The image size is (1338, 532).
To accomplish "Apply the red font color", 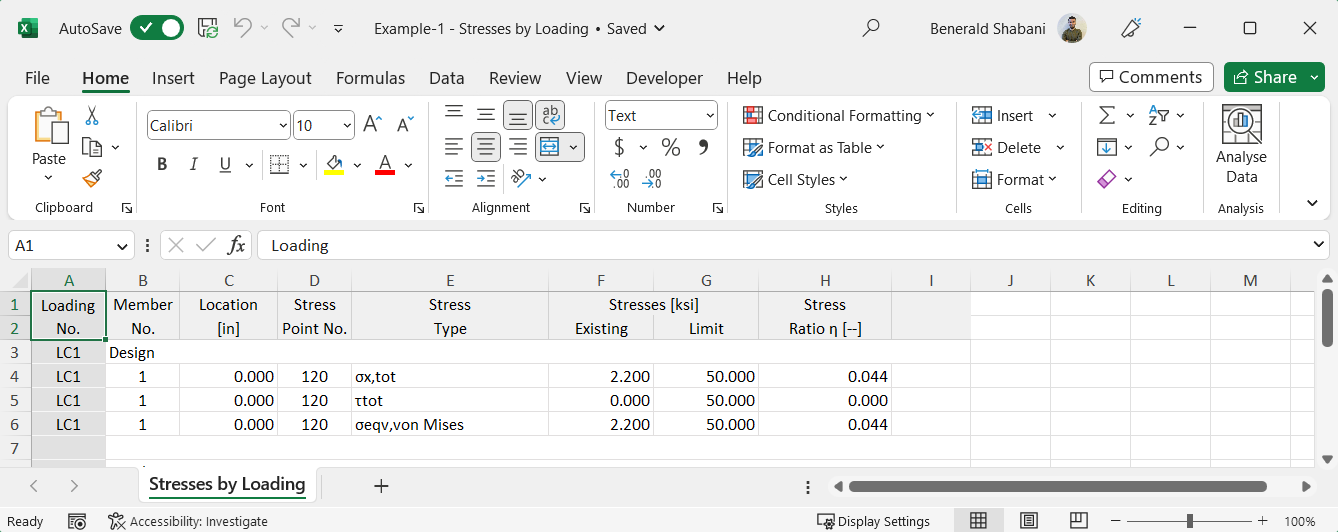I will (x=385, y=165).
